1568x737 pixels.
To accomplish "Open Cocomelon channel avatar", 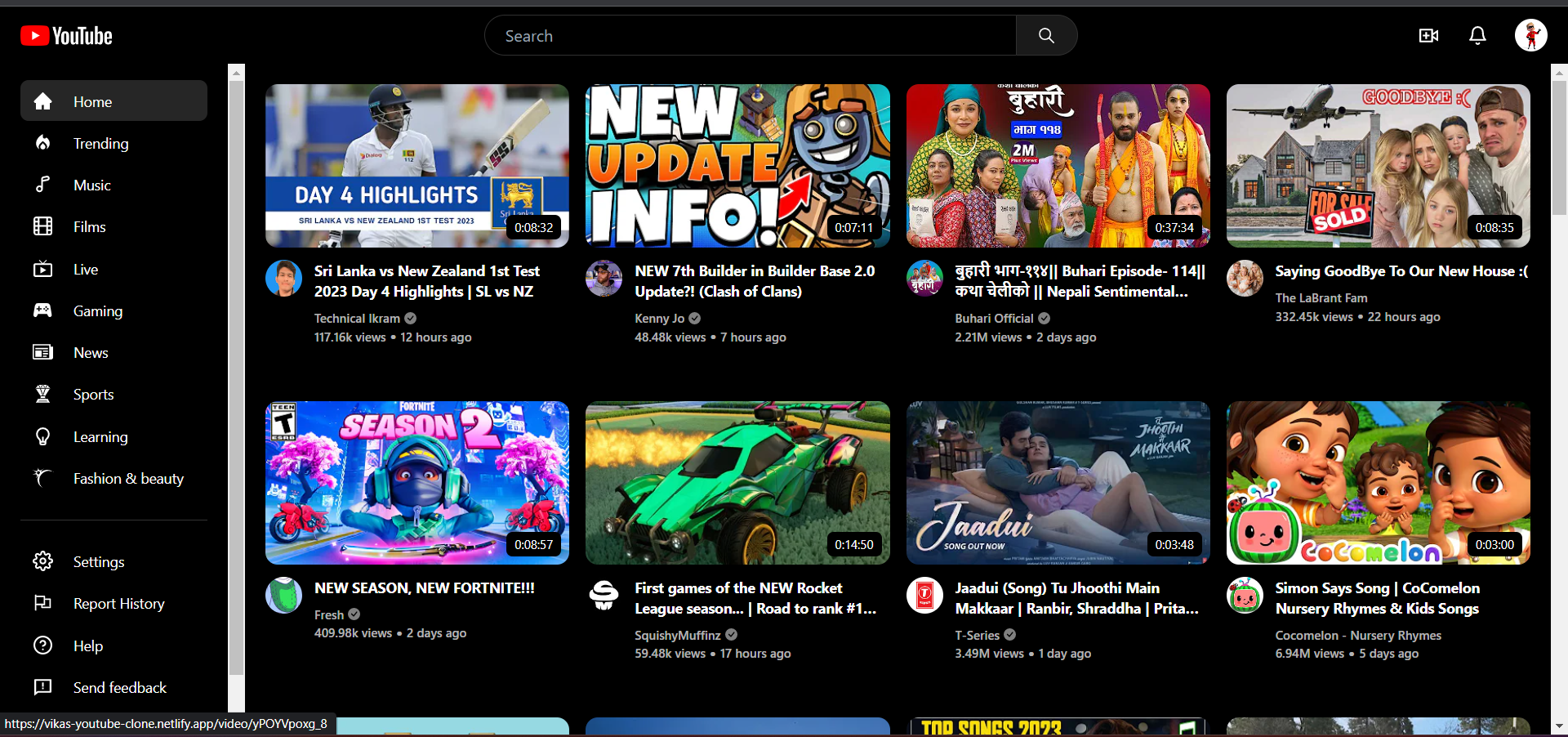I will (x=1245, y=596).
